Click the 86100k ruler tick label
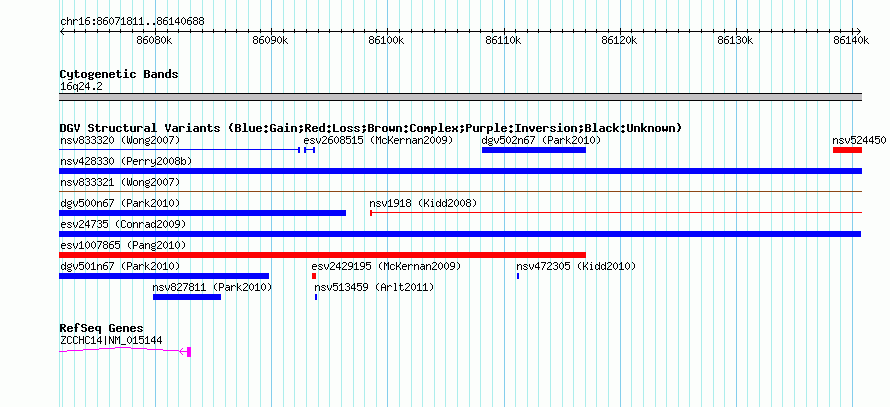The height and width of the screenshot is (407, 890). click(x=387, y=40)
